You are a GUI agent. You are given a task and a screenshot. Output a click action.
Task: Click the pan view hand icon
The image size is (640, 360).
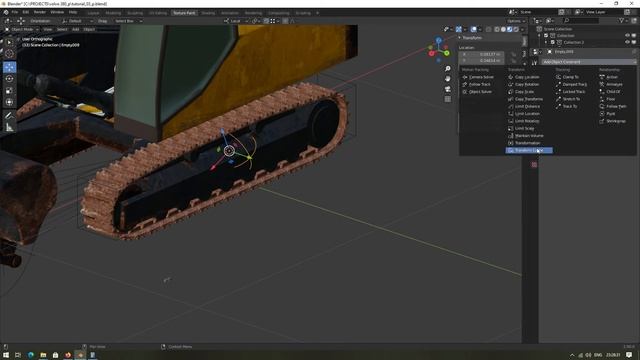(448, 79)
